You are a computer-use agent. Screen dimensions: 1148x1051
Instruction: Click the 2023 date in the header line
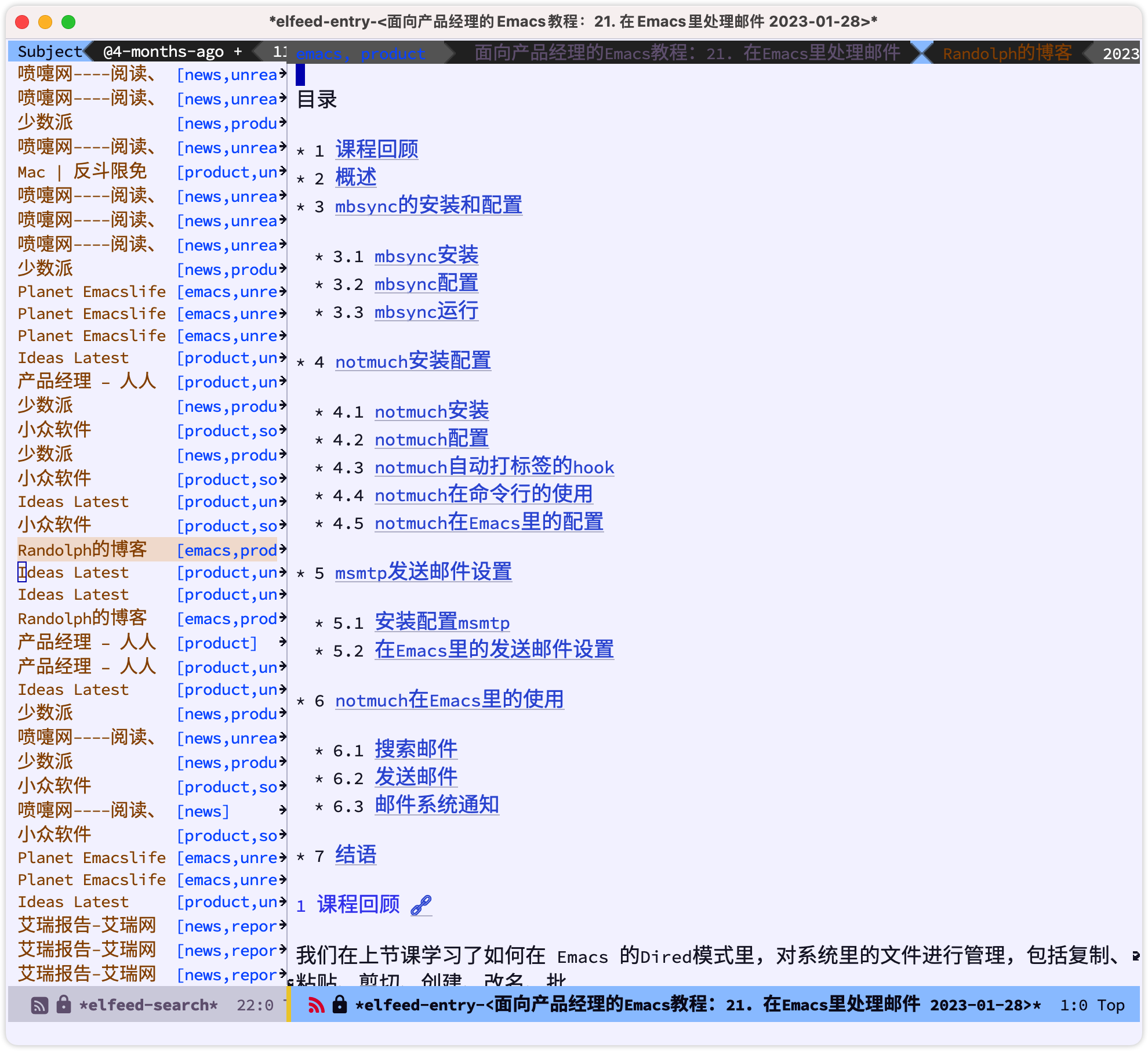tap(1121, 54)
